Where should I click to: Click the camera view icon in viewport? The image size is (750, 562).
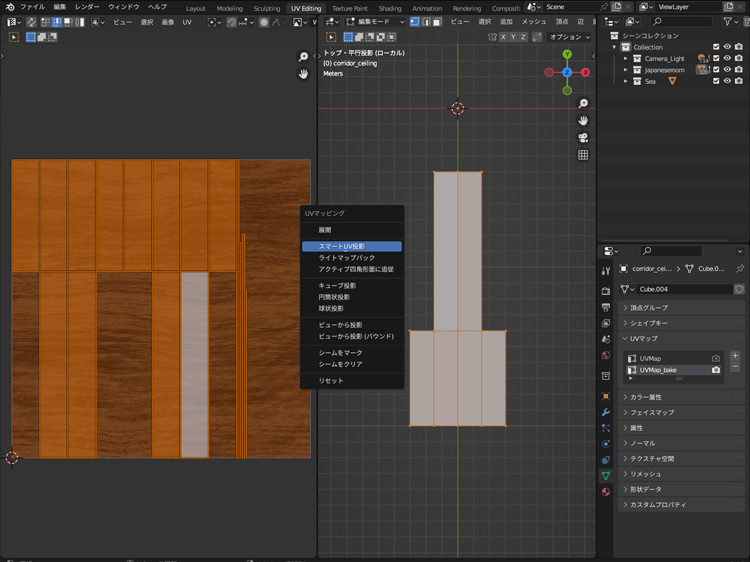tap(583, 137)
